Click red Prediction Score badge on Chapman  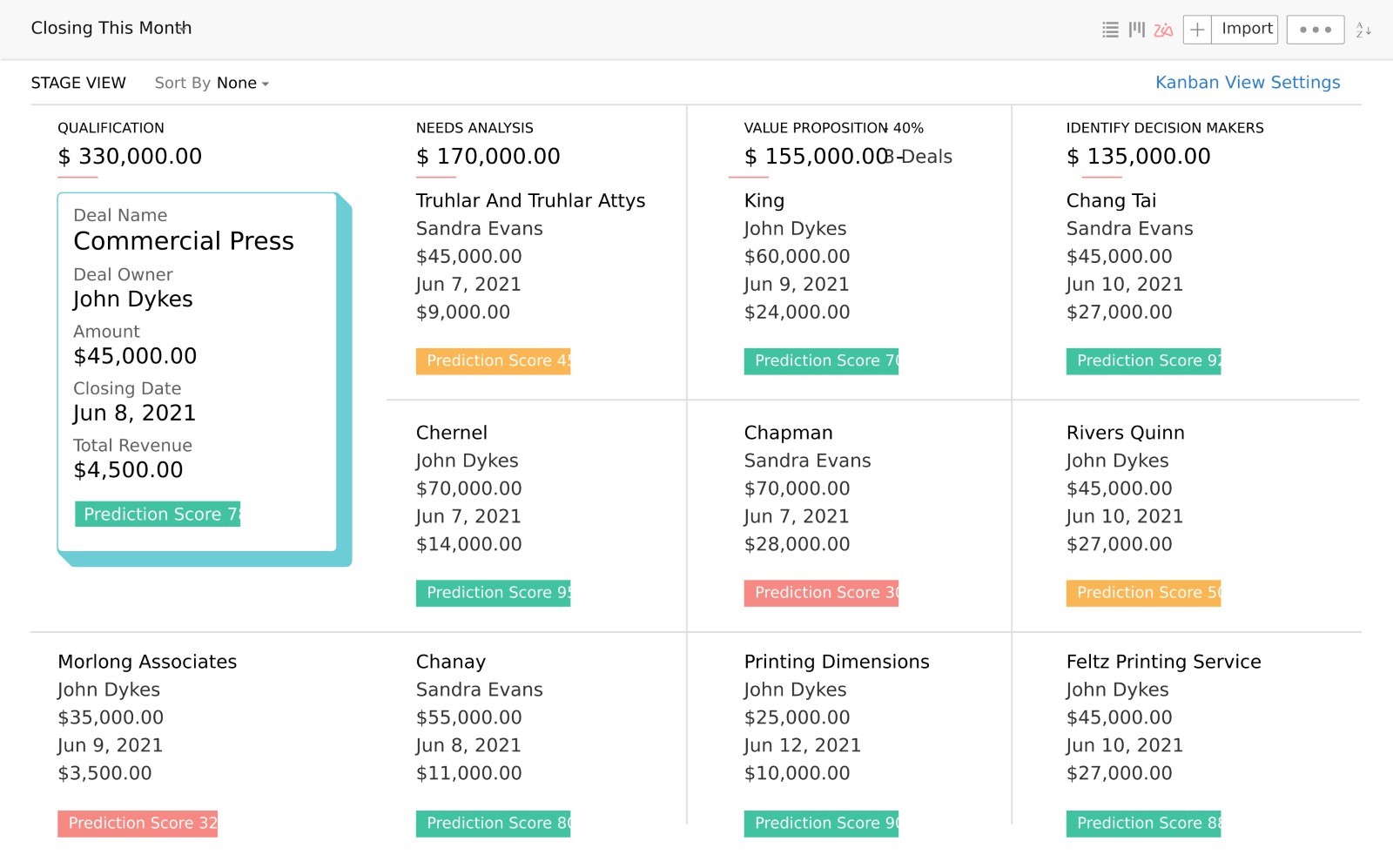(821, 593)
